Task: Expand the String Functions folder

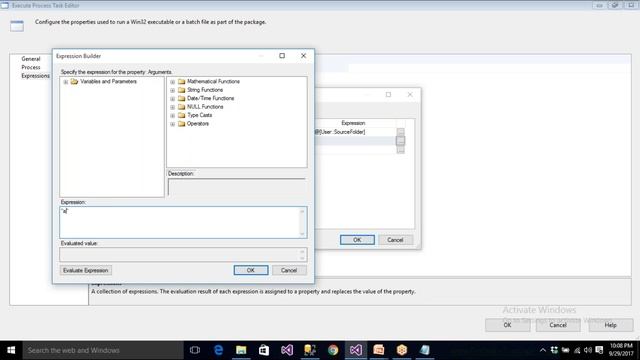Action: click(x=173, y=90)
